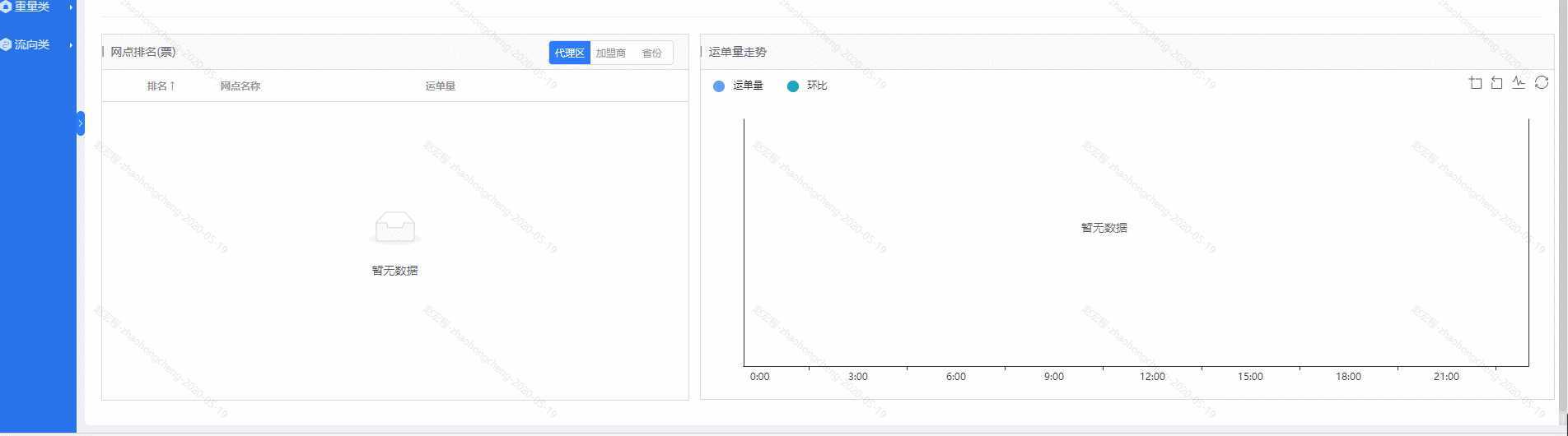The height and width of the screenshot is (436, 1568).
Task: Toggle the sidebar collapse handle
Action: (81, 123)
